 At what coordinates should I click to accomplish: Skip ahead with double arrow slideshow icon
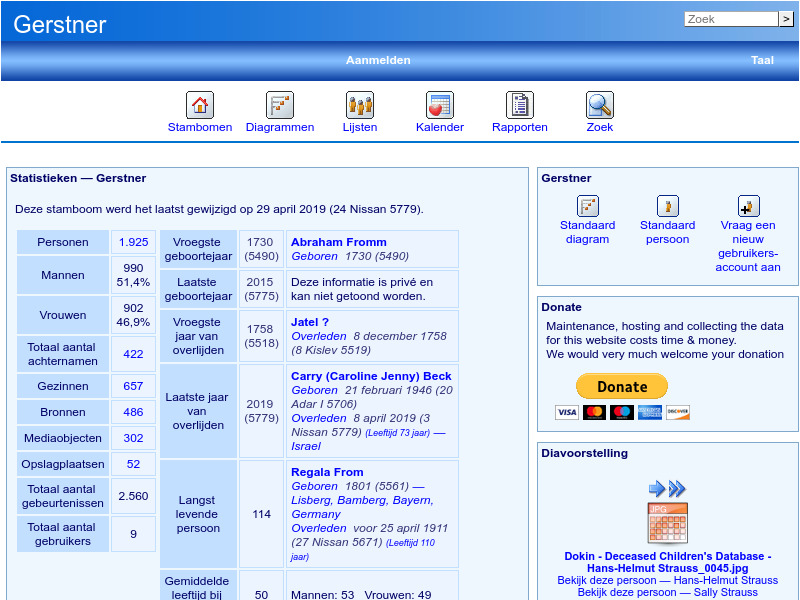pos(676,488)
